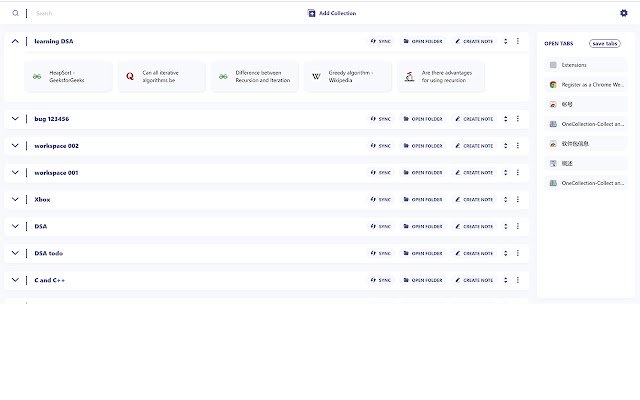This screenshot has width=640, height=400.
Task: Open folder for learning DSA
Action: (423, 41)
